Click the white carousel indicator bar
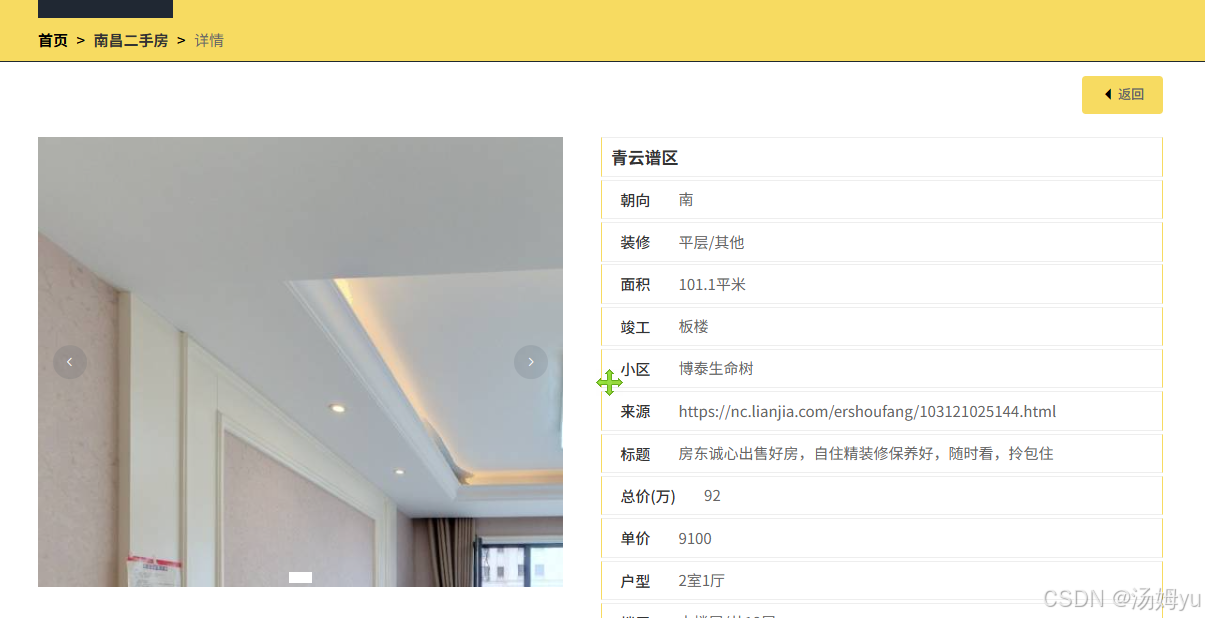Viewport: 1205px width, 618px height. (300, 577)
